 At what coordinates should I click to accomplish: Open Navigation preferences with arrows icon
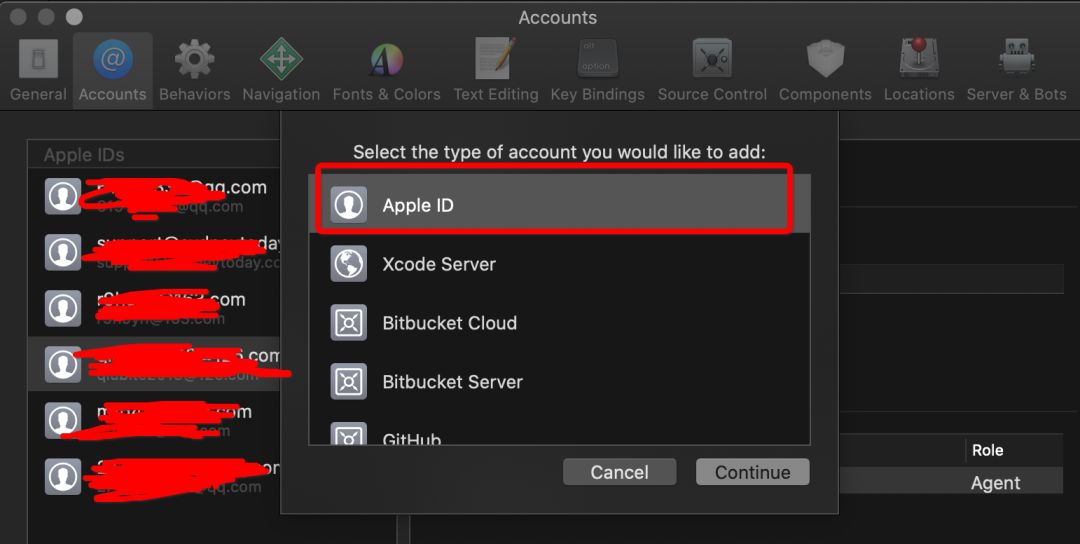click(281, 71)
